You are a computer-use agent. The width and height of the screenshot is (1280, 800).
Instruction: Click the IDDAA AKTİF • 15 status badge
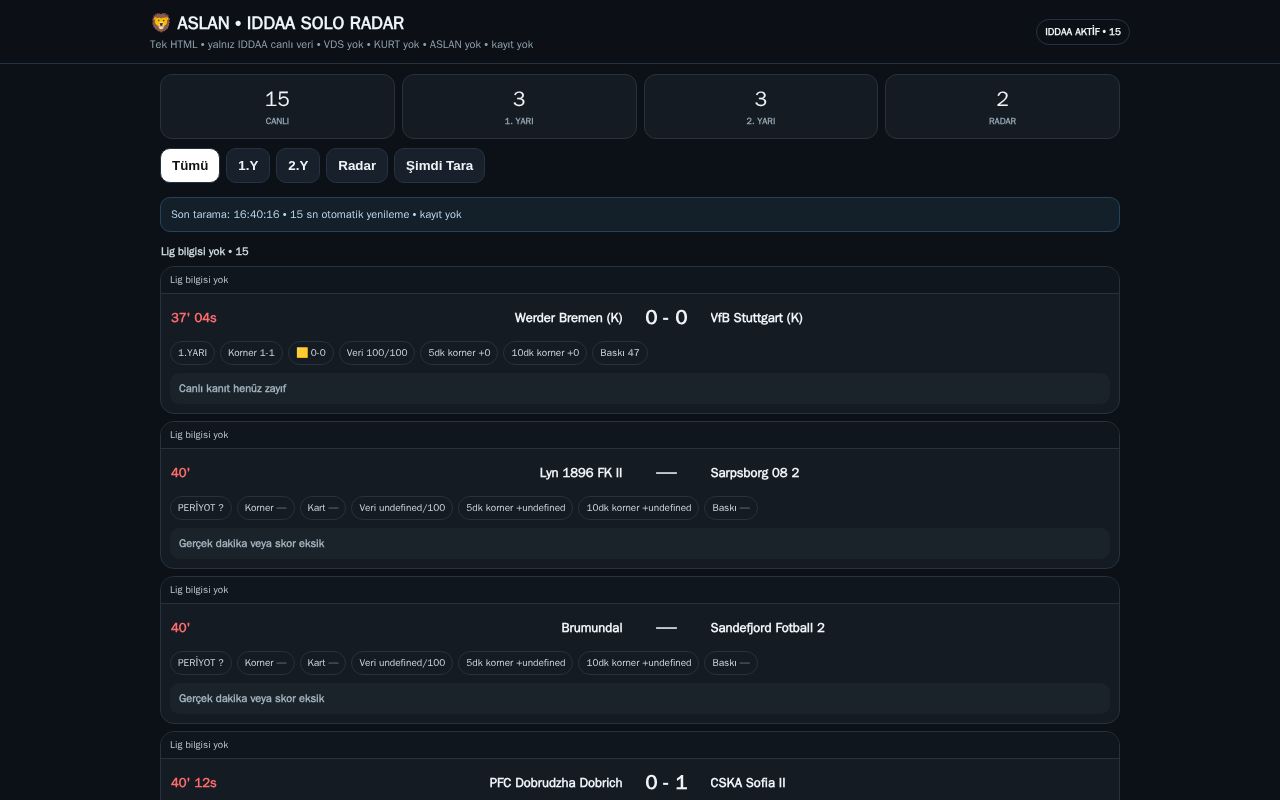coord(1083,32)
